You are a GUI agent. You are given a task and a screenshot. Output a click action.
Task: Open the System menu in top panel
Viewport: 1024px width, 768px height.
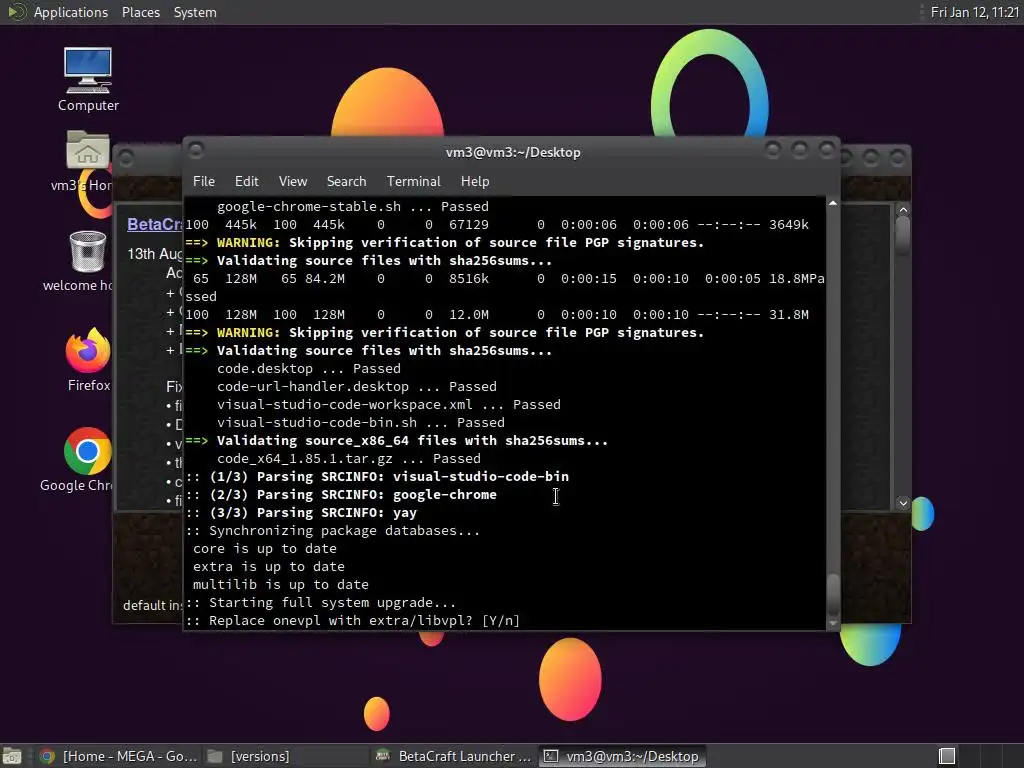195,12
